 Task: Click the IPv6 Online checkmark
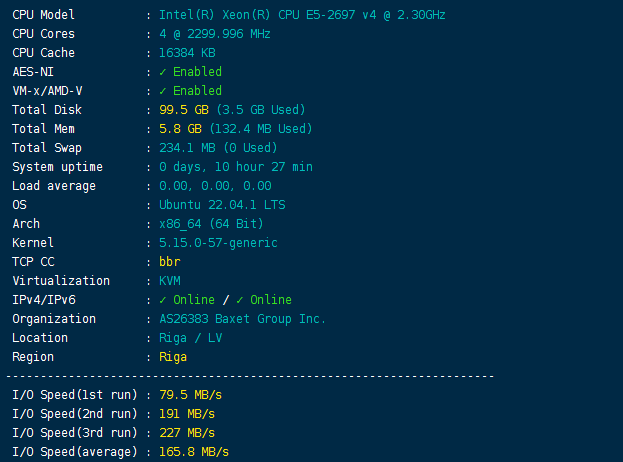point(240,300)
